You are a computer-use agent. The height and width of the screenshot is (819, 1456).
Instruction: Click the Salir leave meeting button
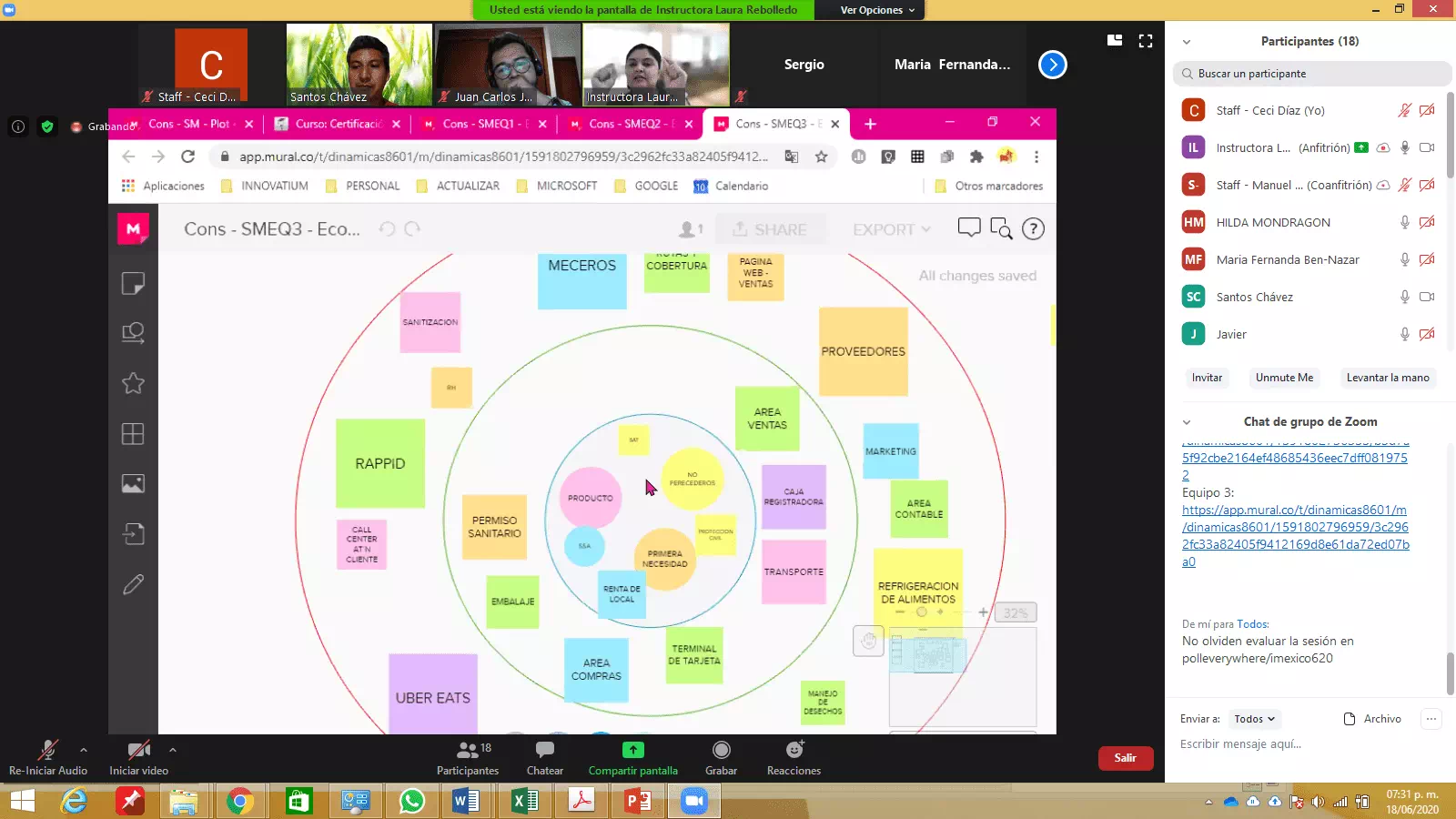(x=1125, y=758)
